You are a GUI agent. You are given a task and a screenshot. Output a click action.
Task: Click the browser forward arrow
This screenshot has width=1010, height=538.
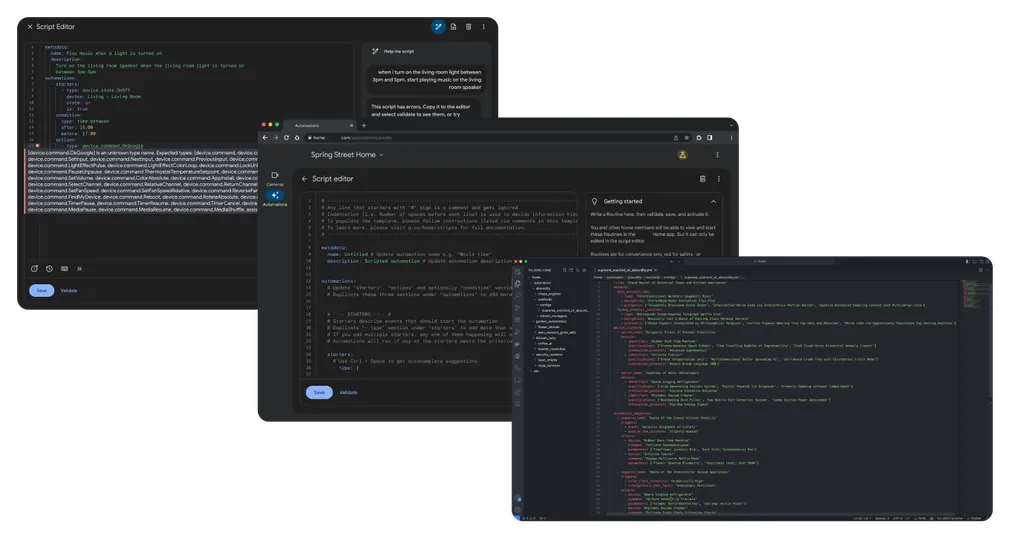276,137
